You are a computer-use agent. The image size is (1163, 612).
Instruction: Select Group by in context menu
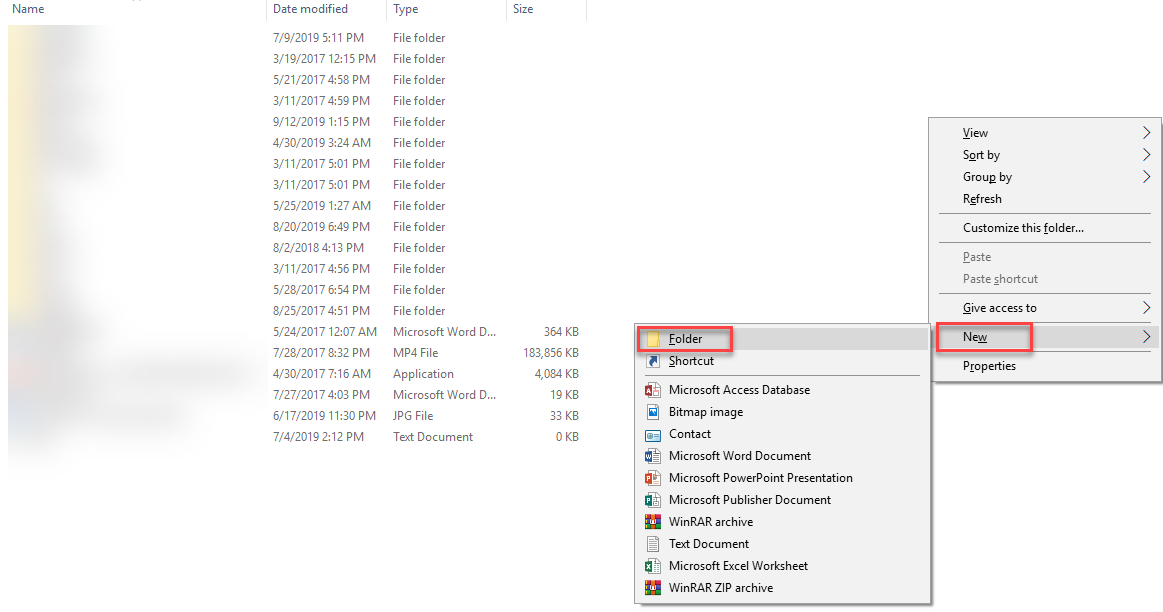point(1046,177)
